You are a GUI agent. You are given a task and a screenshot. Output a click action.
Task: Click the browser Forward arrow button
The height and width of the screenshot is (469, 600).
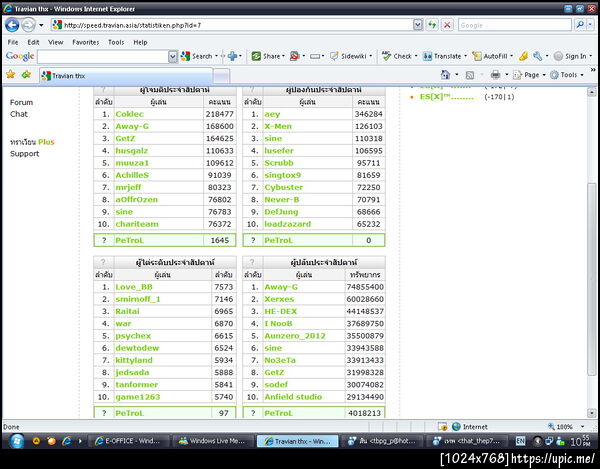(x=28, y=25)
